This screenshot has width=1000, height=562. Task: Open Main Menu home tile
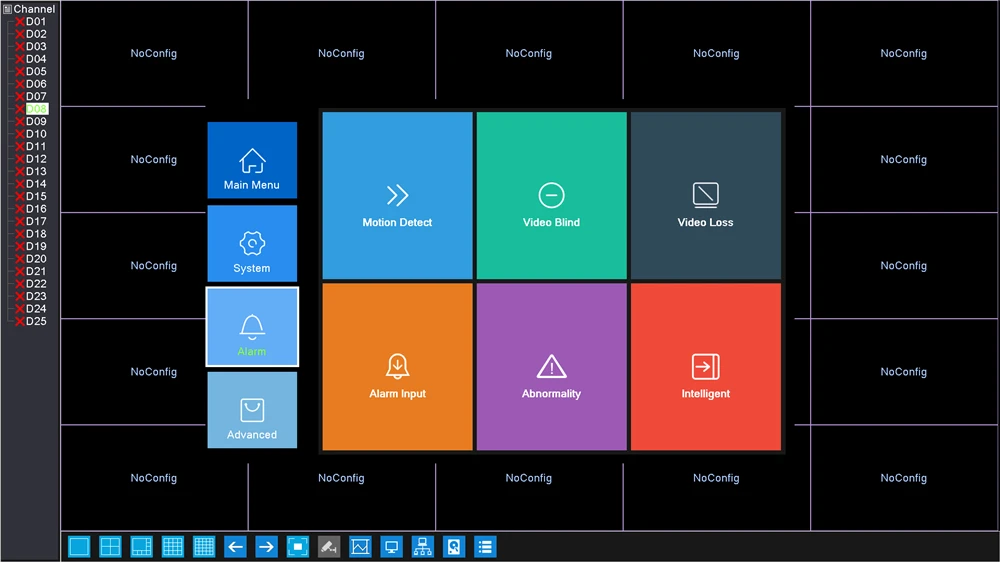pyautogui.click(x=252, y=160)
